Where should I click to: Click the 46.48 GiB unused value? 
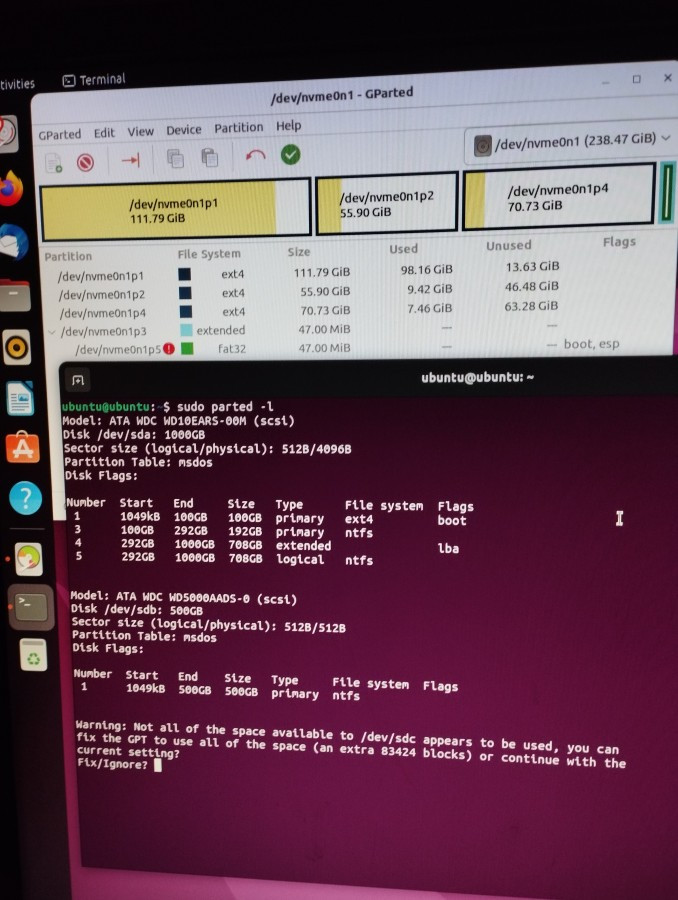pos(531,286)
